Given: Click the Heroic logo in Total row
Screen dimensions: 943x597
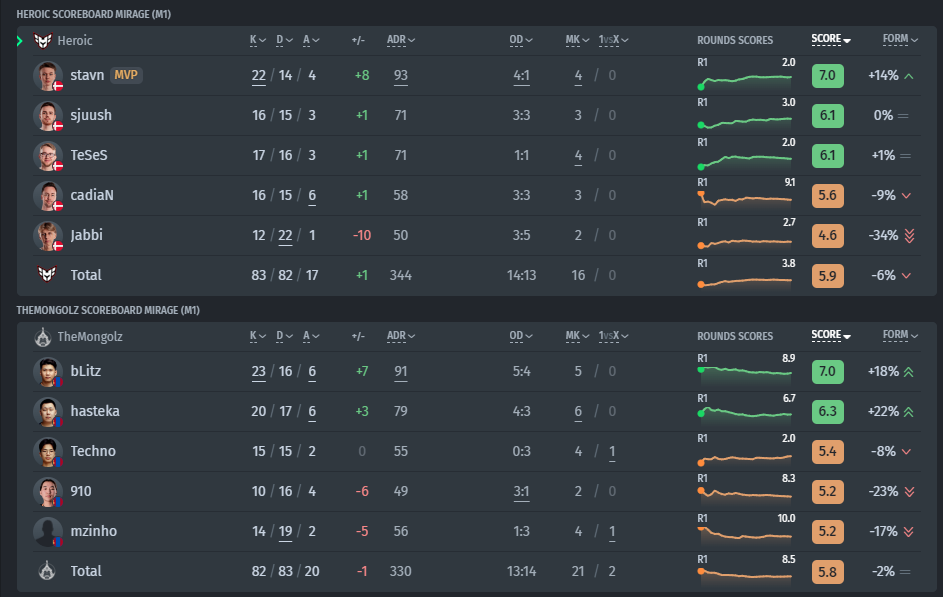Looking at the screenshot, I should (x=47, y=275).
